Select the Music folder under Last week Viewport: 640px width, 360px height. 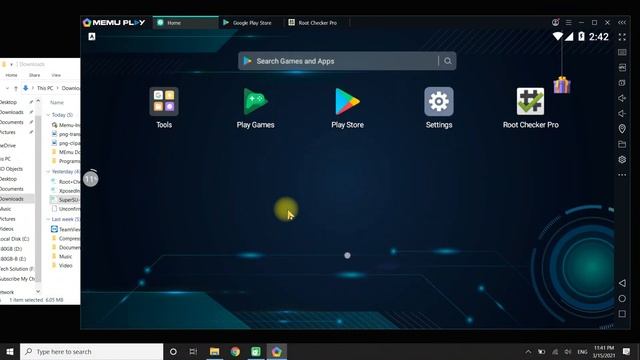[x=62, y=256]
